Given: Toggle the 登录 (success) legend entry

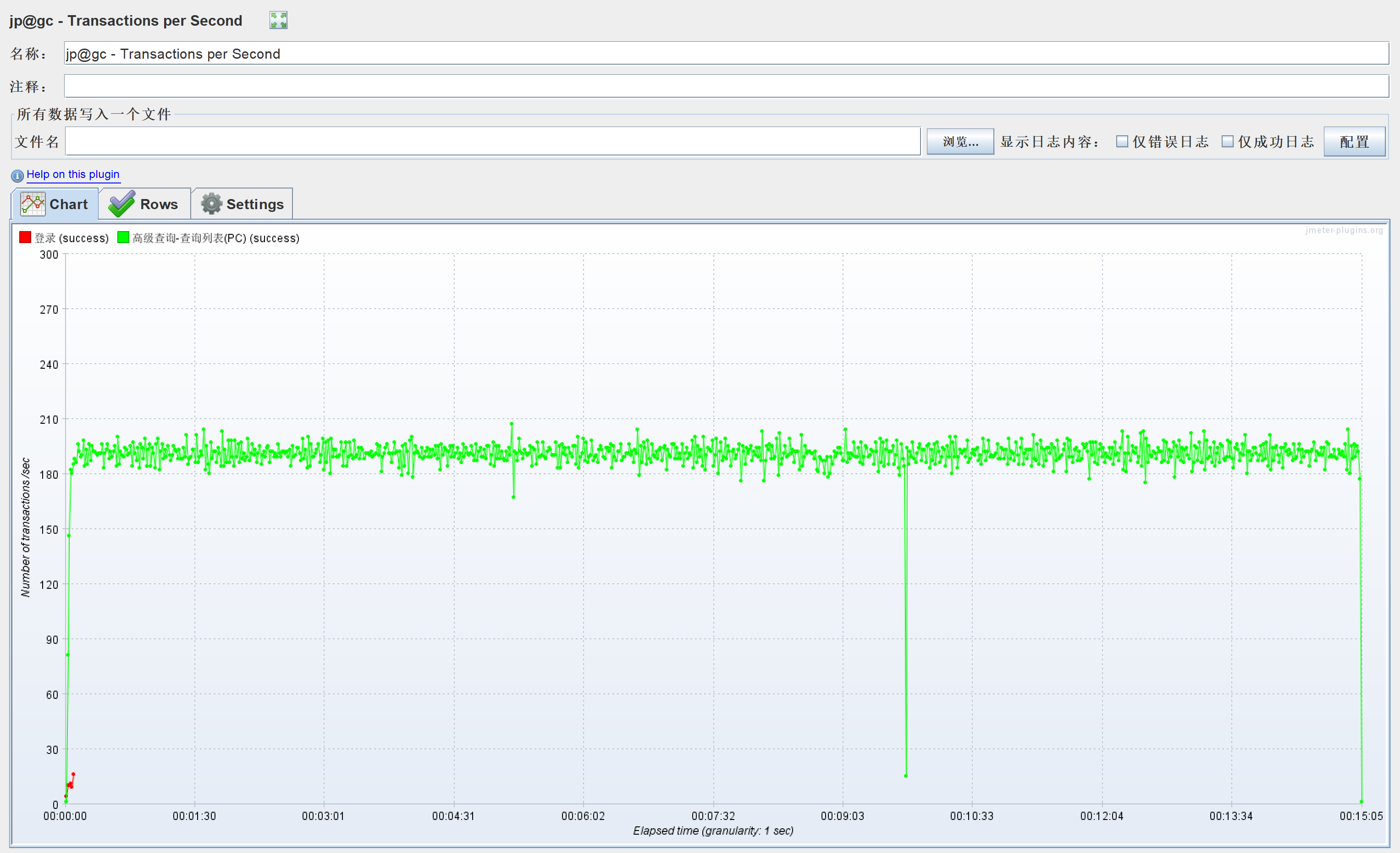Looking at the screenshot, I should (x=71, y=238).
